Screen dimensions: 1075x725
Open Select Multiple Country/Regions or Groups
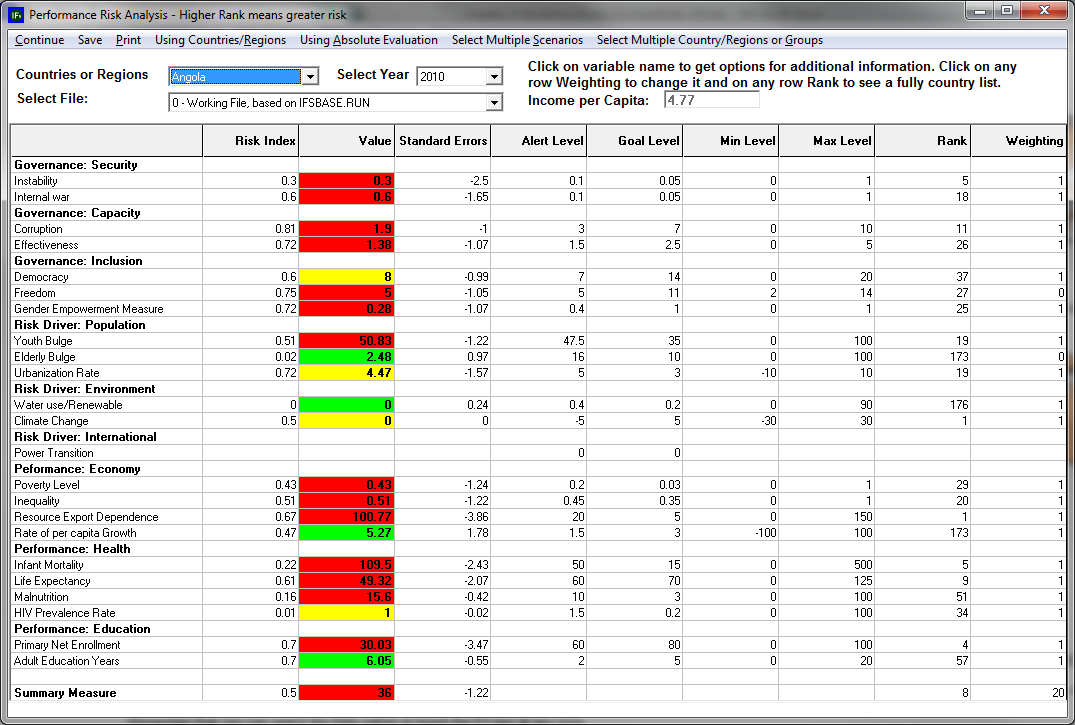click(x=711, y=40)
